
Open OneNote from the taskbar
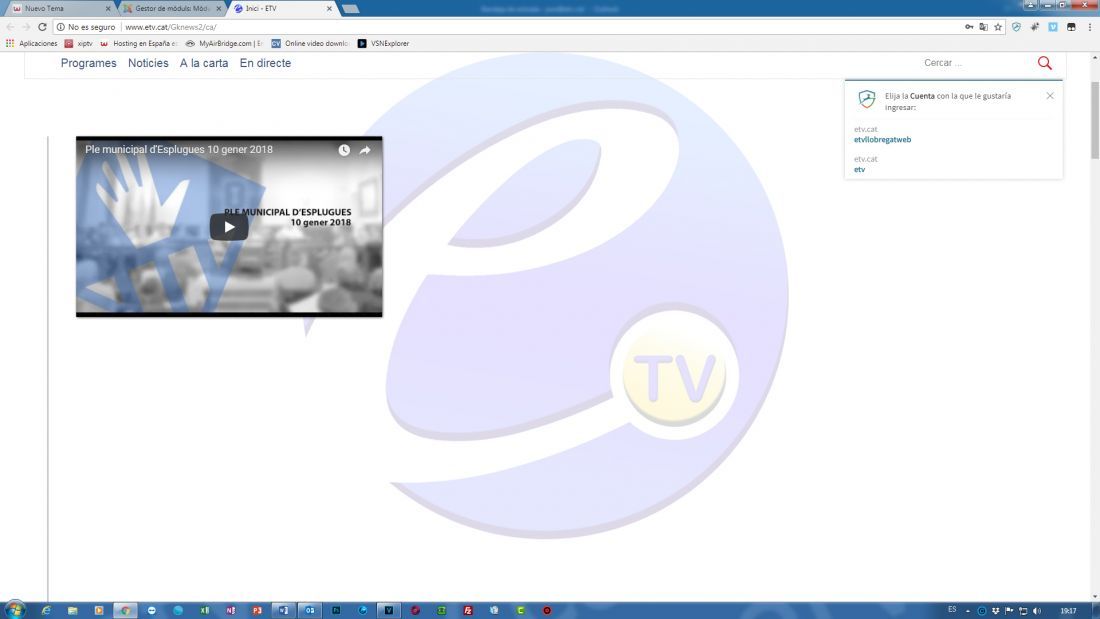coord(231,611)
